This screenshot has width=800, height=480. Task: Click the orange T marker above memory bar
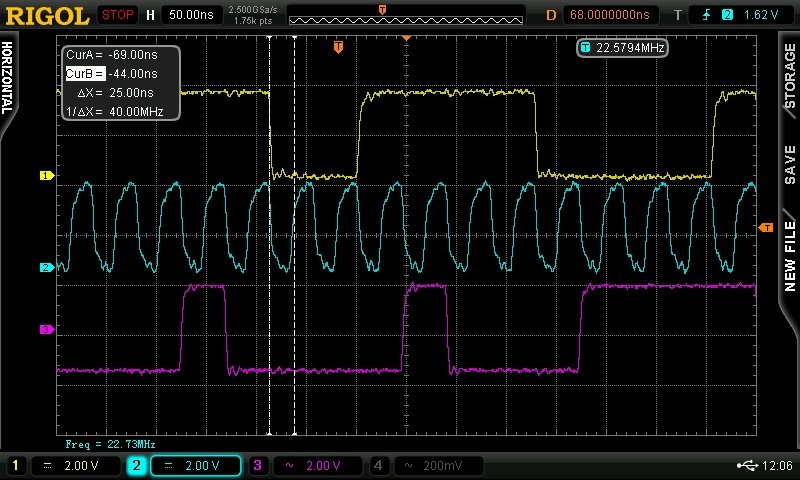click(x=382, y=9)
